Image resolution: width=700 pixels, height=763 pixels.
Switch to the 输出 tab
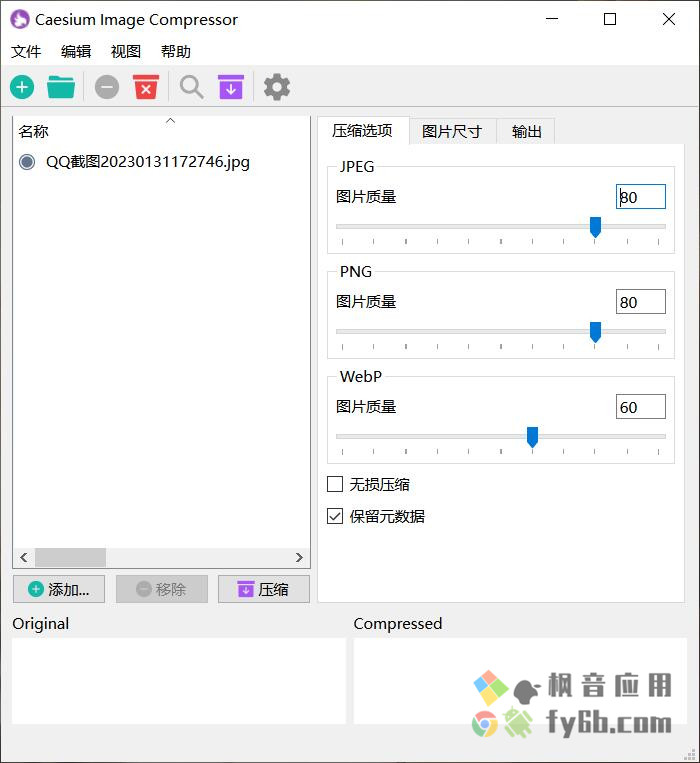point(526,131)
